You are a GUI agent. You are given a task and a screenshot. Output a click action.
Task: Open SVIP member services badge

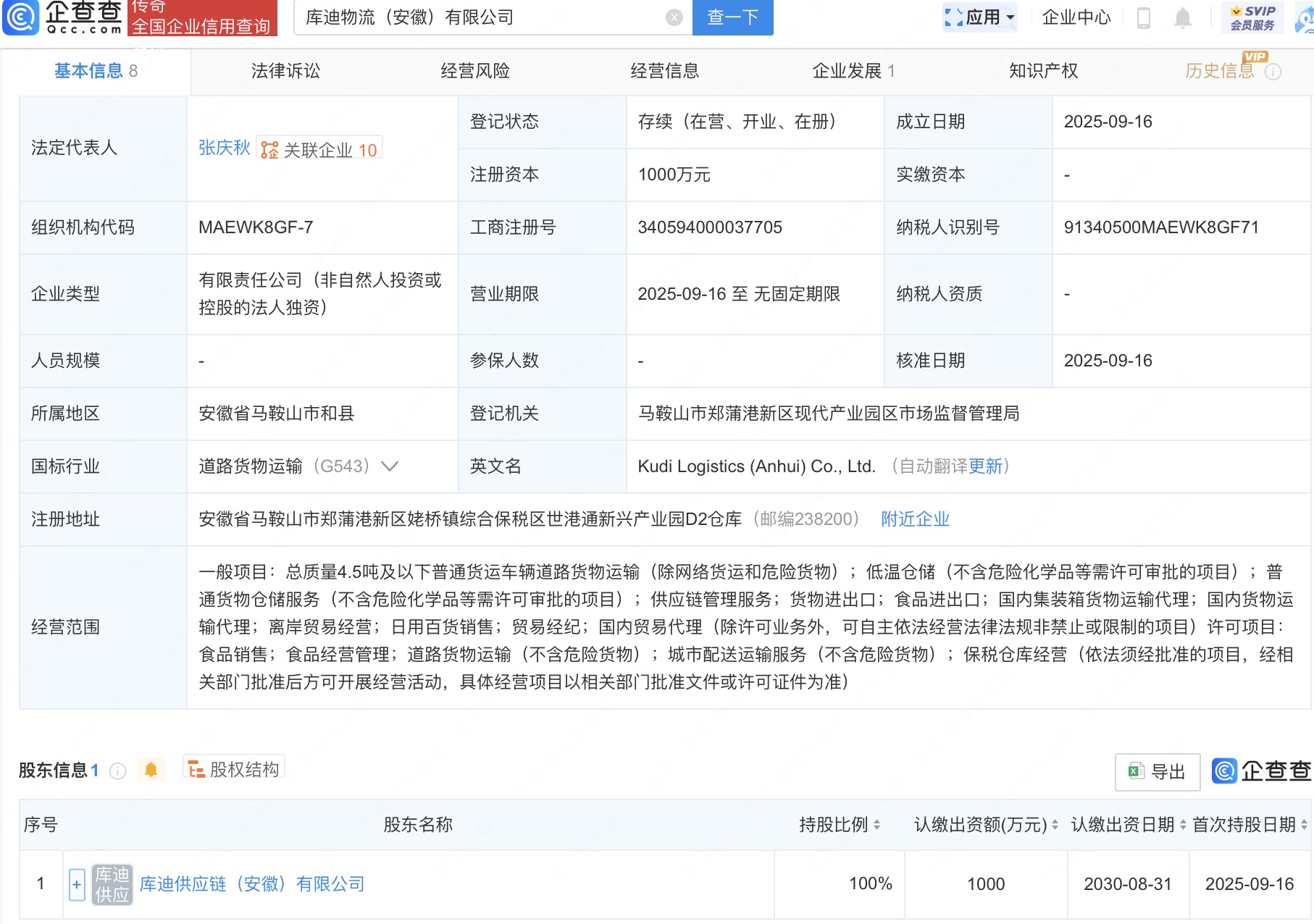(x=1252, y=17)
